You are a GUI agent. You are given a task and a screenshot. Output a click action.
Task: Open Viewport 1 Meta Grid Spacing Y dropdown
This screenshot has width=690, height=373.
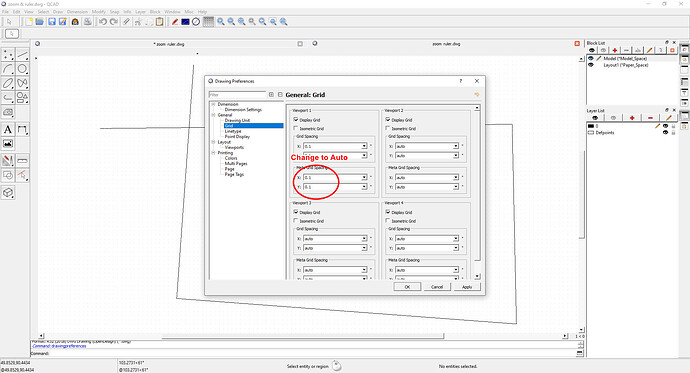click(364, 187)
